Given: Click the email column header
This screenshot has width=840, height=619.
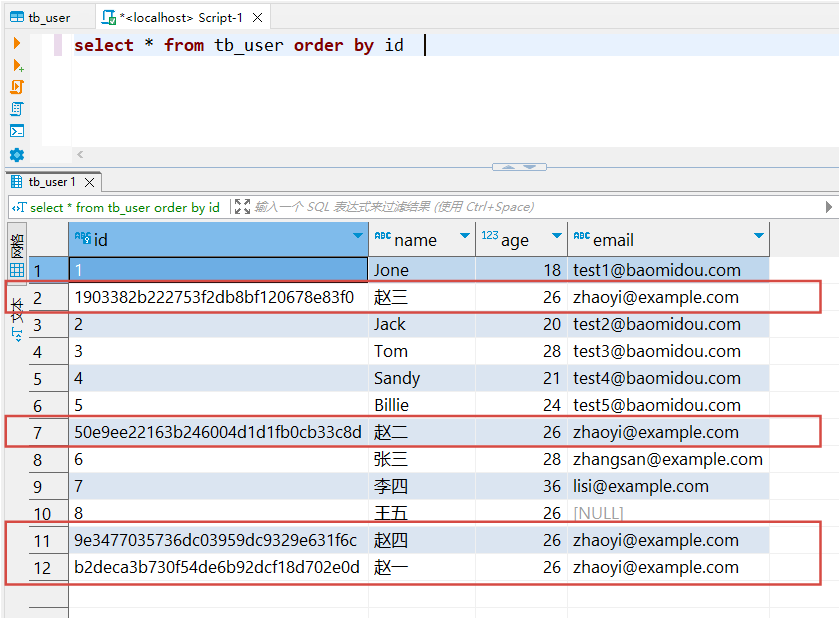Looking at the screenshot, I should pyautogui.click(x=668, y=240).
